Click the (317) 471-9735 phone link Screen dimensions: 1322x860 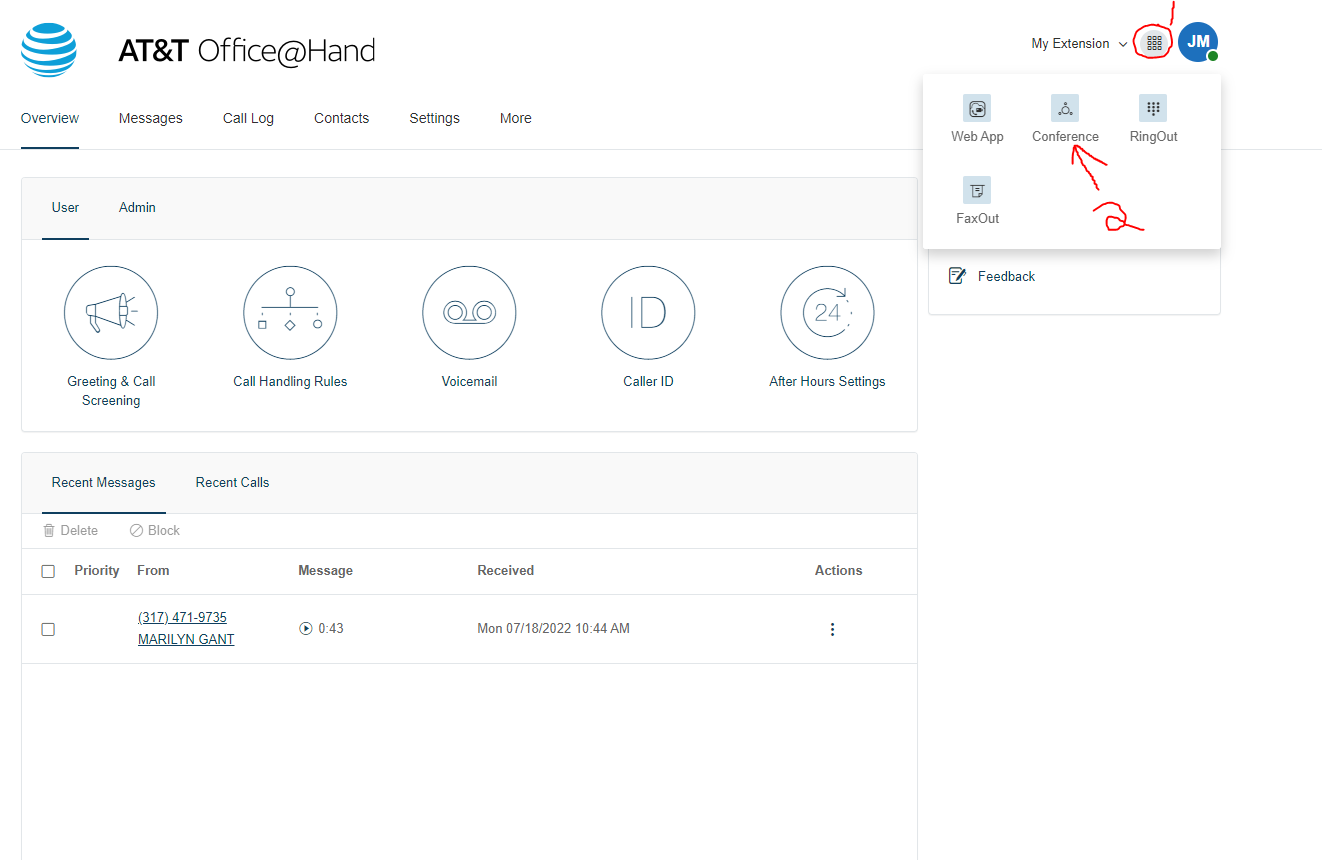tap(182, 617)
